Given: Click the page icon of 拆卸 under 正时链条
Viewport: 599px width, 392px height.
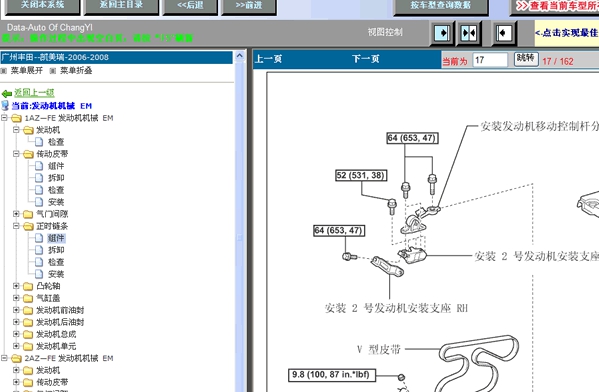Looking at the screenshot, I should (x=39, y=250).
